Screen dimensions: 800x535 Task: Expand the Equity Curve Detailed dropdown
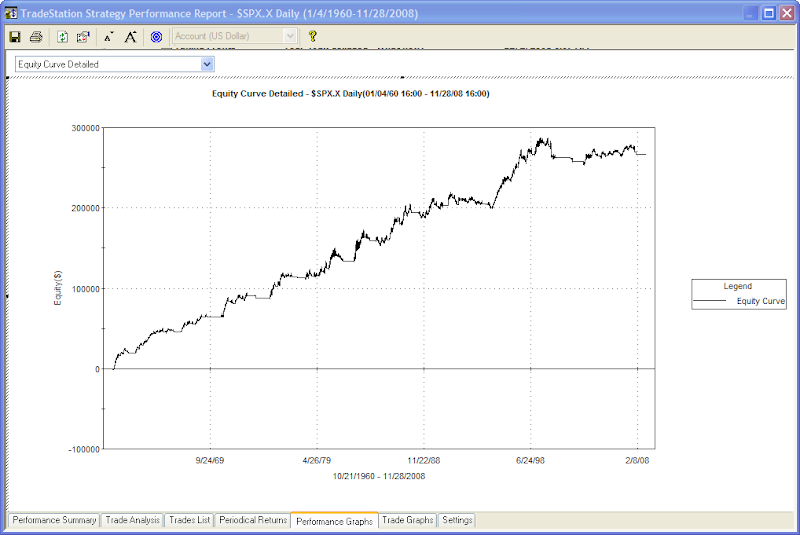(207, 64)
